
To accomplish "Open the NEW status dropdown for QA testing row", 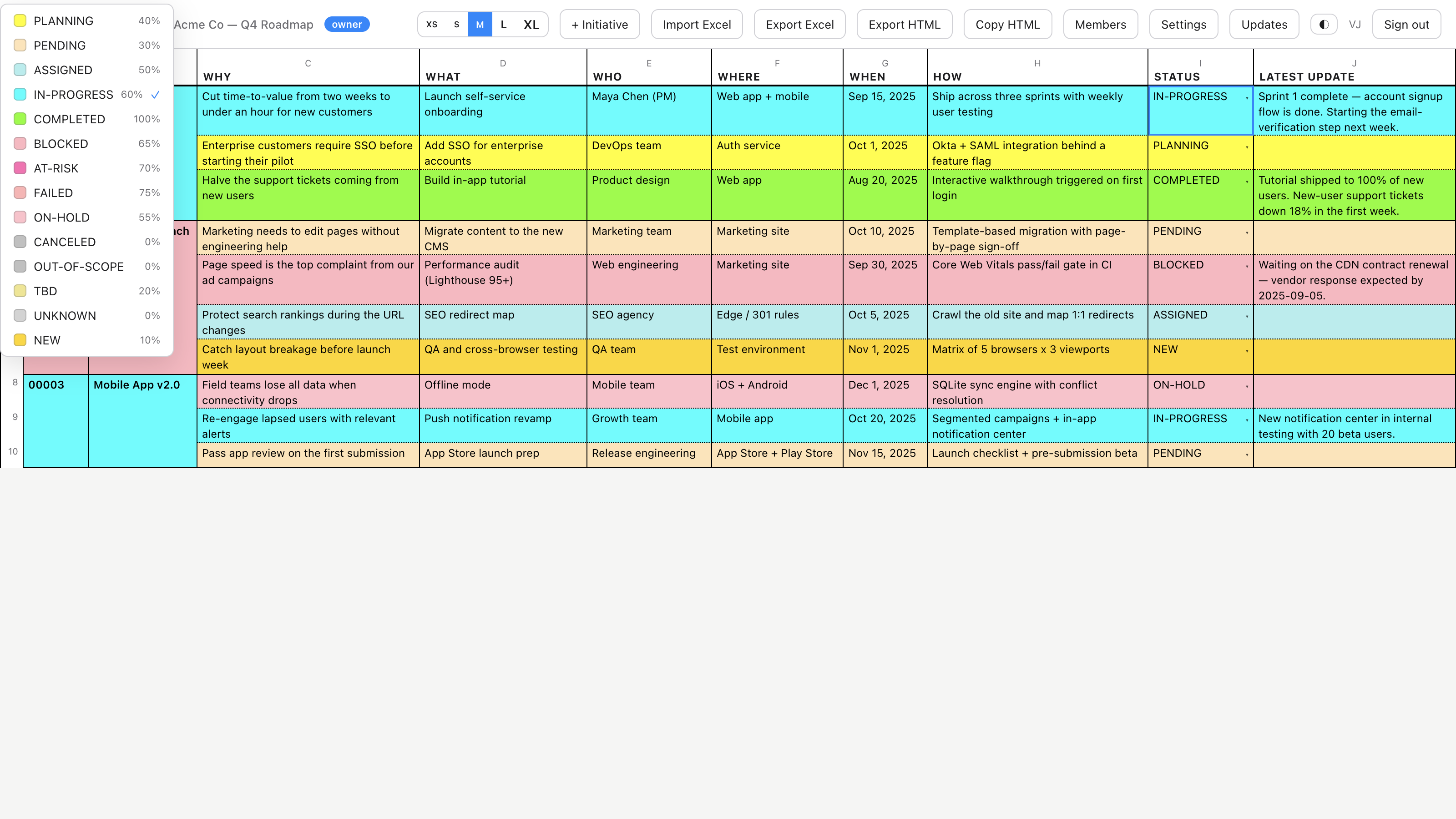I will [x=1201, y=357].
